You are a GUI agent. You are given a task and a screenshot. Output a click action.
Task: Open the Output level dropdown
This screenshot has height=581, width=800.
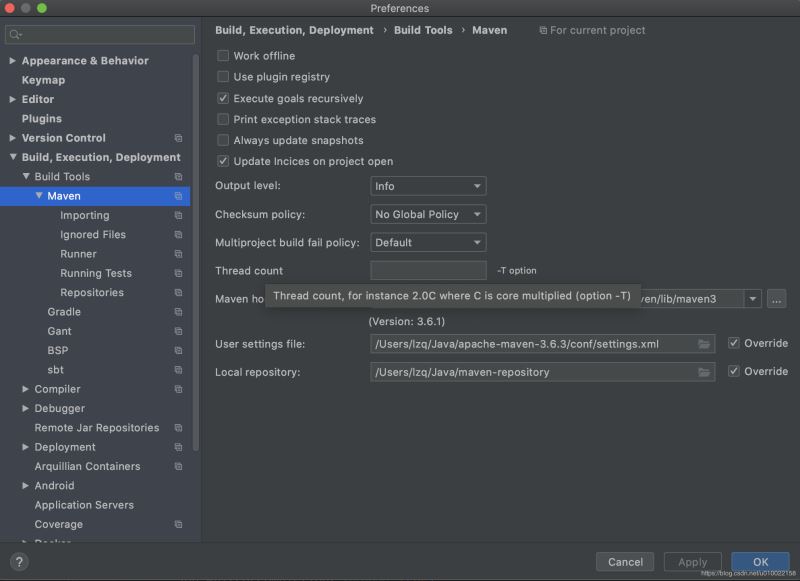(x=428, y=186)
